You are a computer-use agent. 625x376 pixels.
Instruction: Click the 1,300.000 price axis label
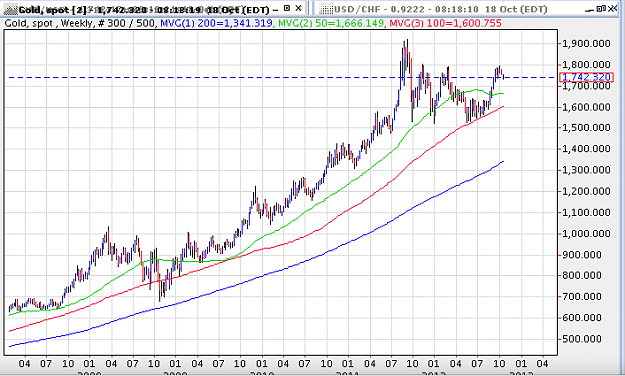coord(586,170)
